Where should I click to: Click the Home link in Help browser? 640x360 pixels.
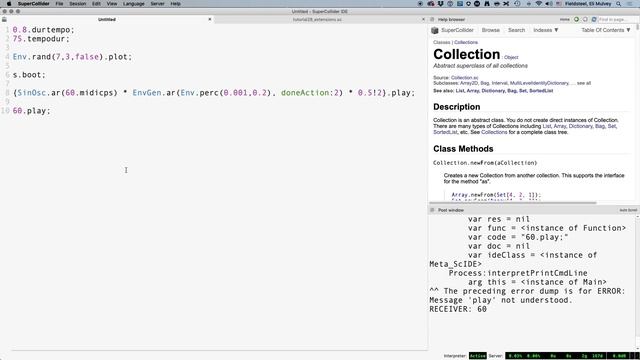tap(564, 20)
